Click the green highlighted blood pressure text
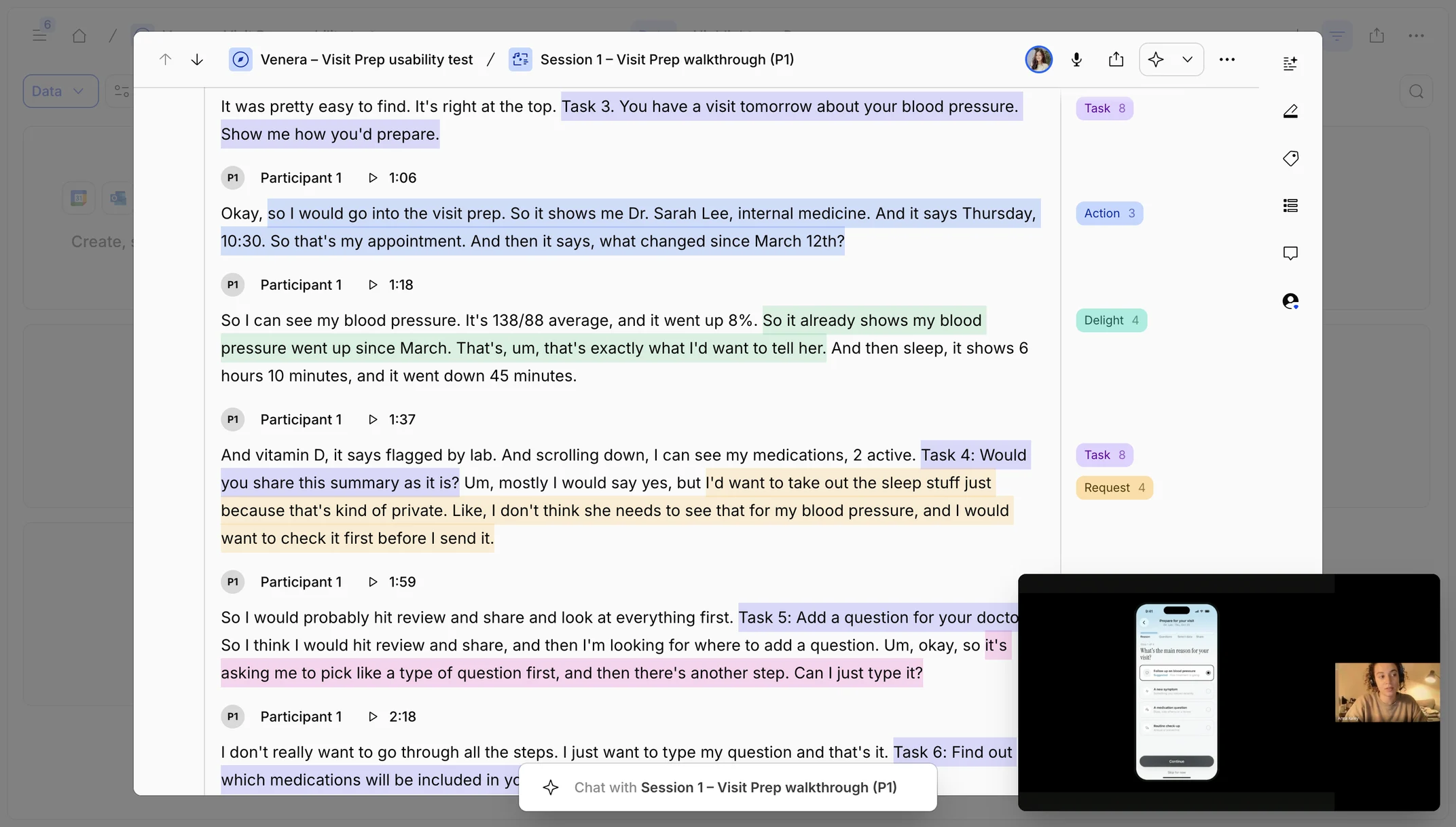Image resolution: width=1456 pixels, height=827 pixels. click(524, 348)
